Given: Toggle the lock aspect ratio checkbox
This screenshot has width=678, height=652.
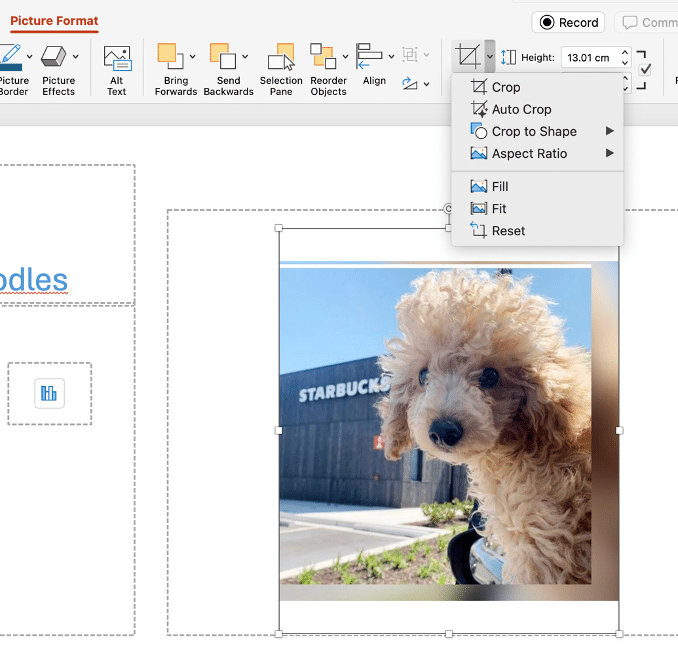Looking at the screenshot, I should [645, 69].
